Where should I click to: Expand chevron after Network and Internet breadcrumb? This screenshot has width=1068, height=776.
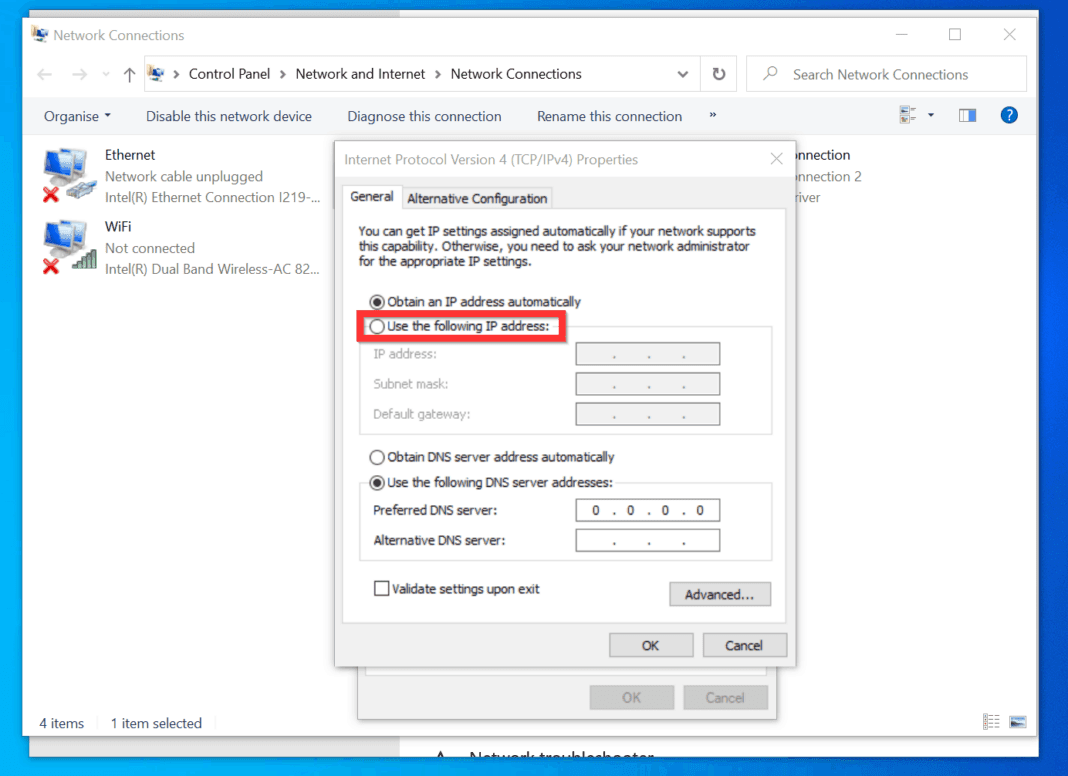point(437,74)
